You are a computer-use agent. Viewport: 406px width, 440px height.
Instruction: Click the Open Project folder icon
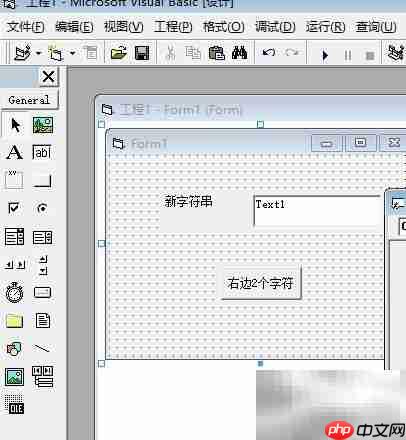coord(119,53)
